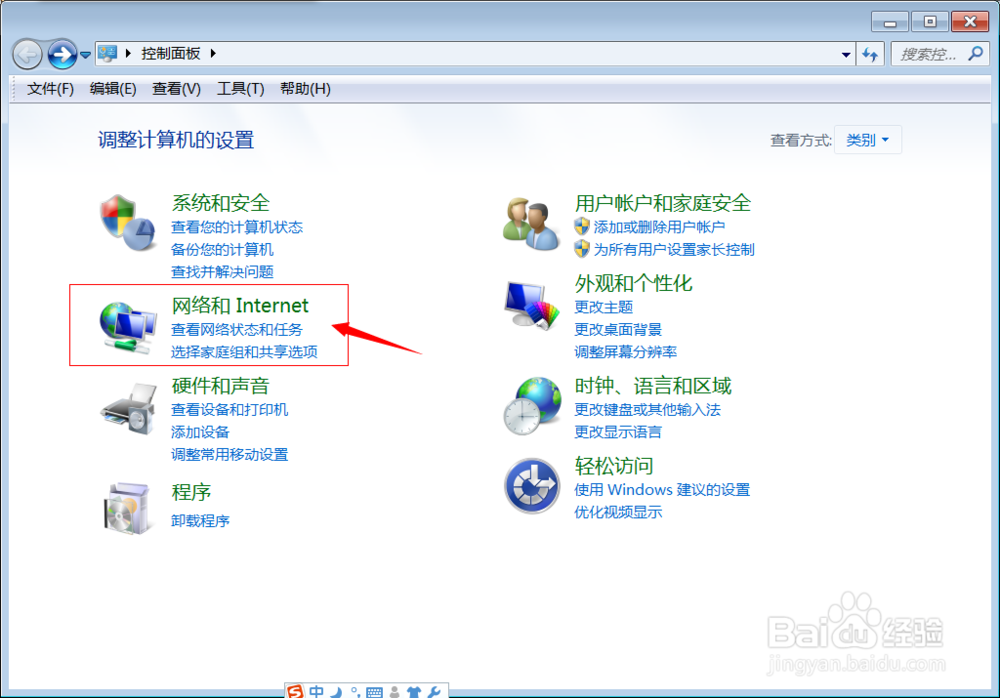
Task: Click the IME user account icon
Action: pos(395,692)
